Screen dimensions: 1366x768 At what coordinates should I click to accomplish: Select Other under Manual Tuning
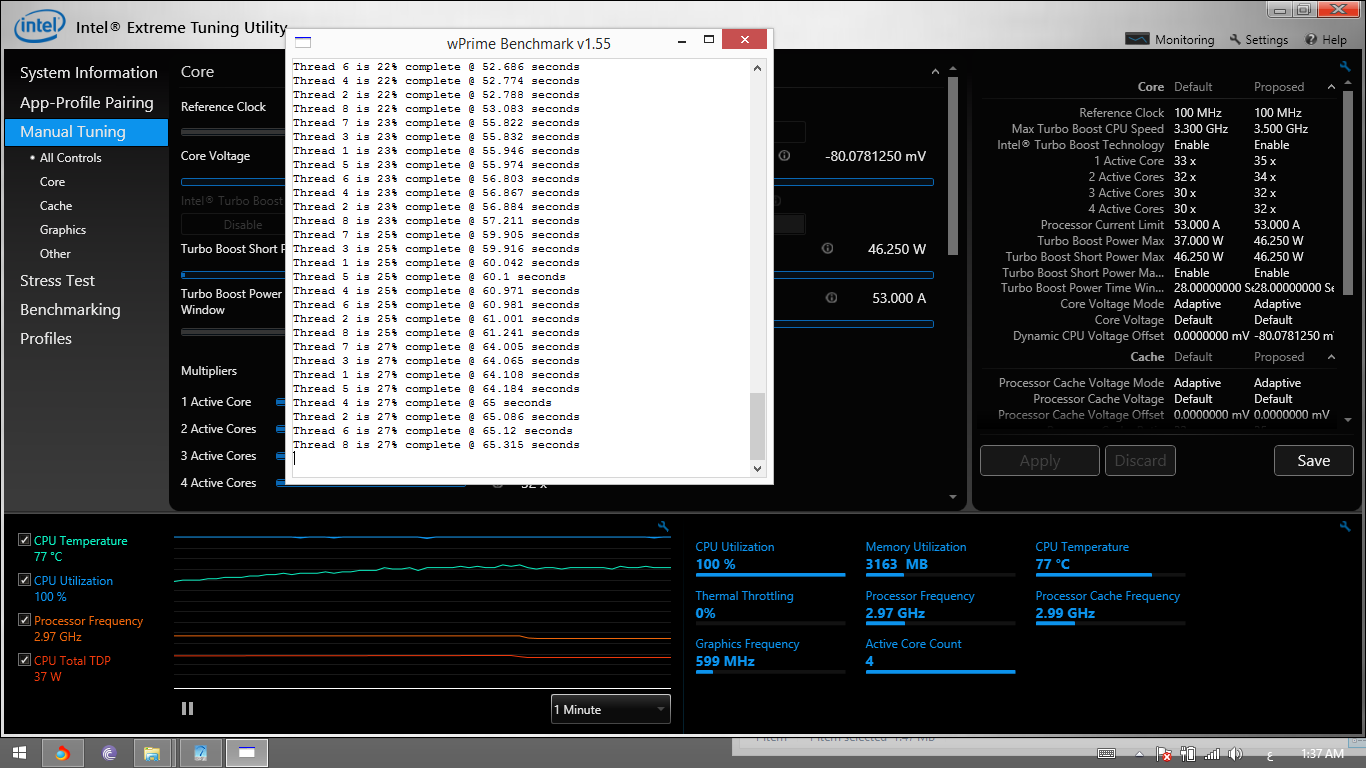[x=55, y=254]
